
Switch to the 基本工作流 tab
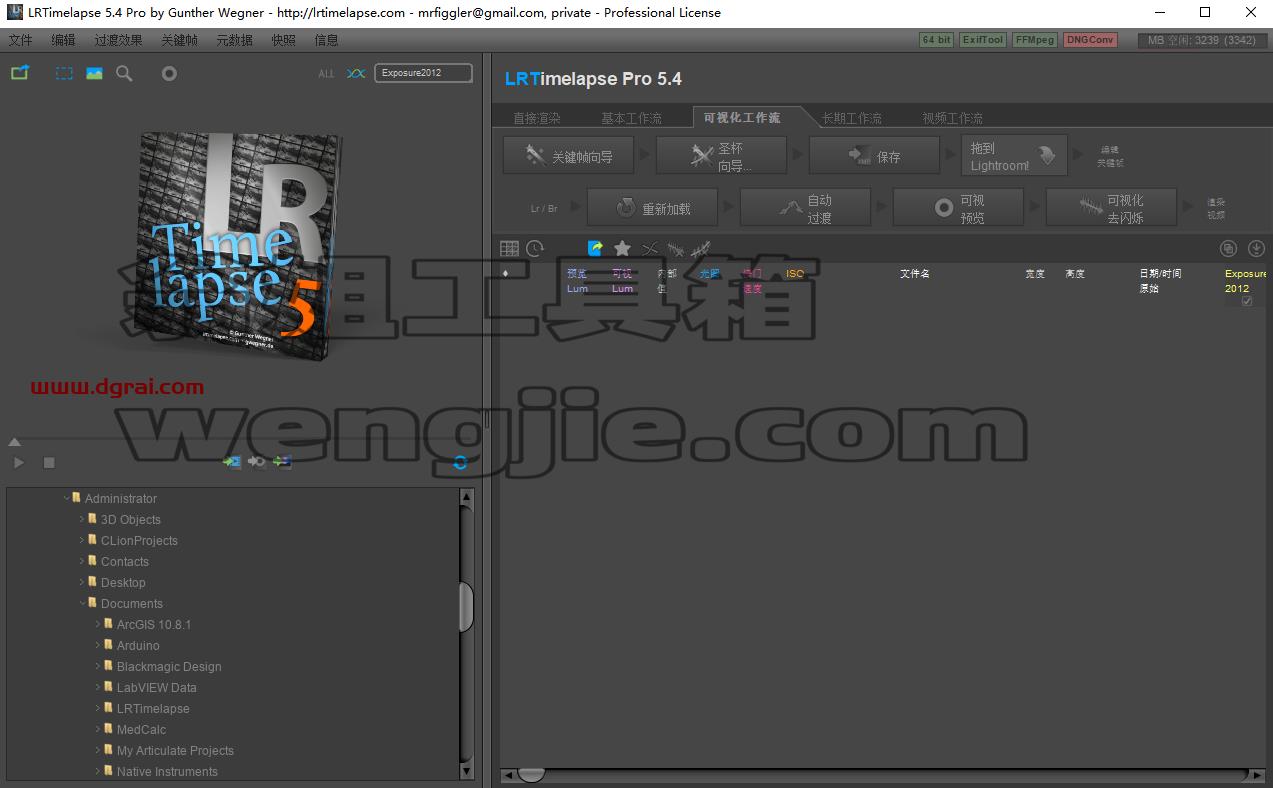pos(631,118)
